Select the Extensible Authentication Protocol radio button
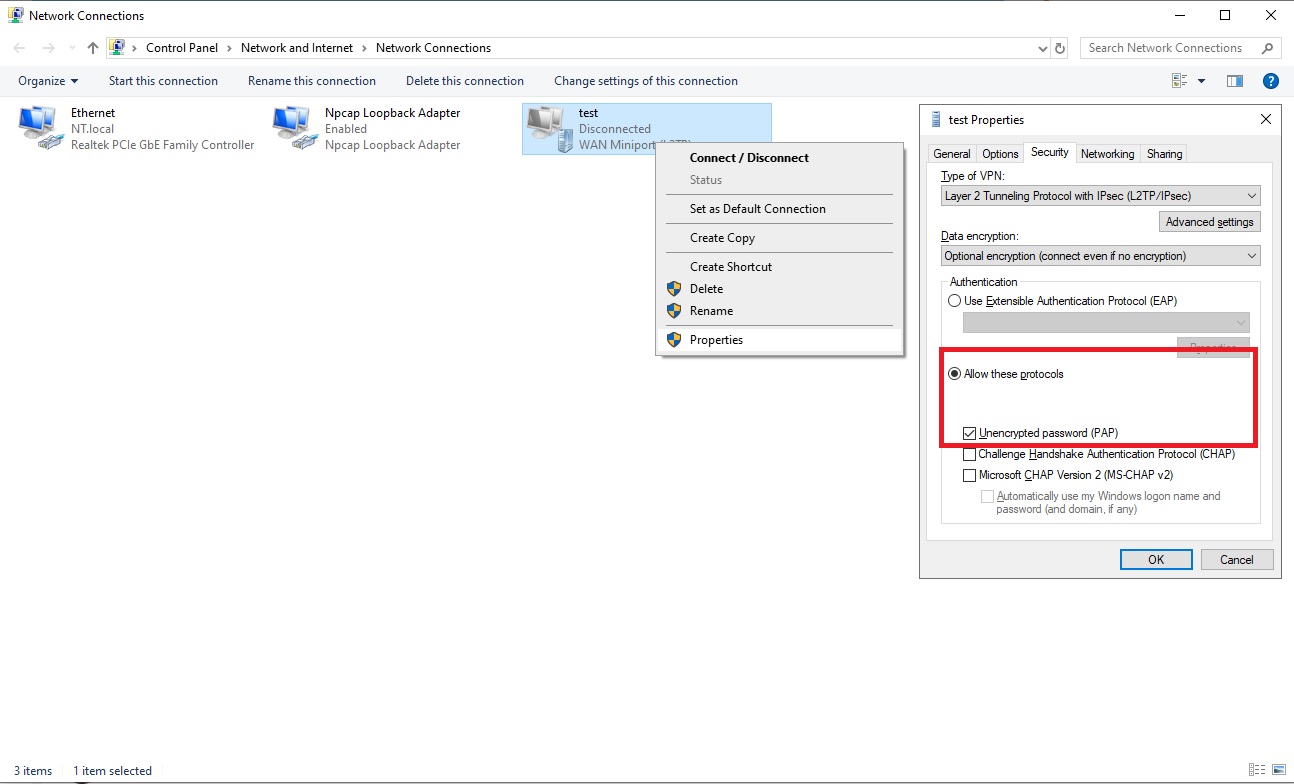1294x784 pixels. coord(954,300)
